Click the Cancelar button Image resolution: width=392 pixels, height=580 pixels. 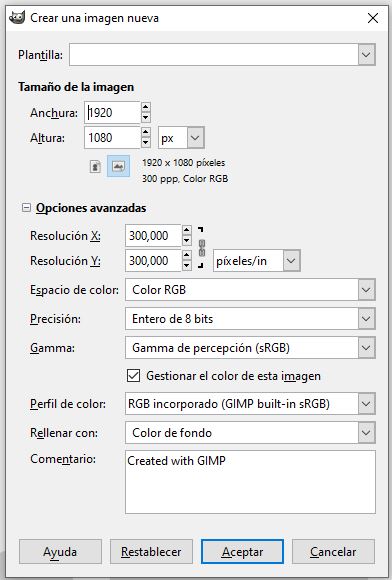(333, 552)
